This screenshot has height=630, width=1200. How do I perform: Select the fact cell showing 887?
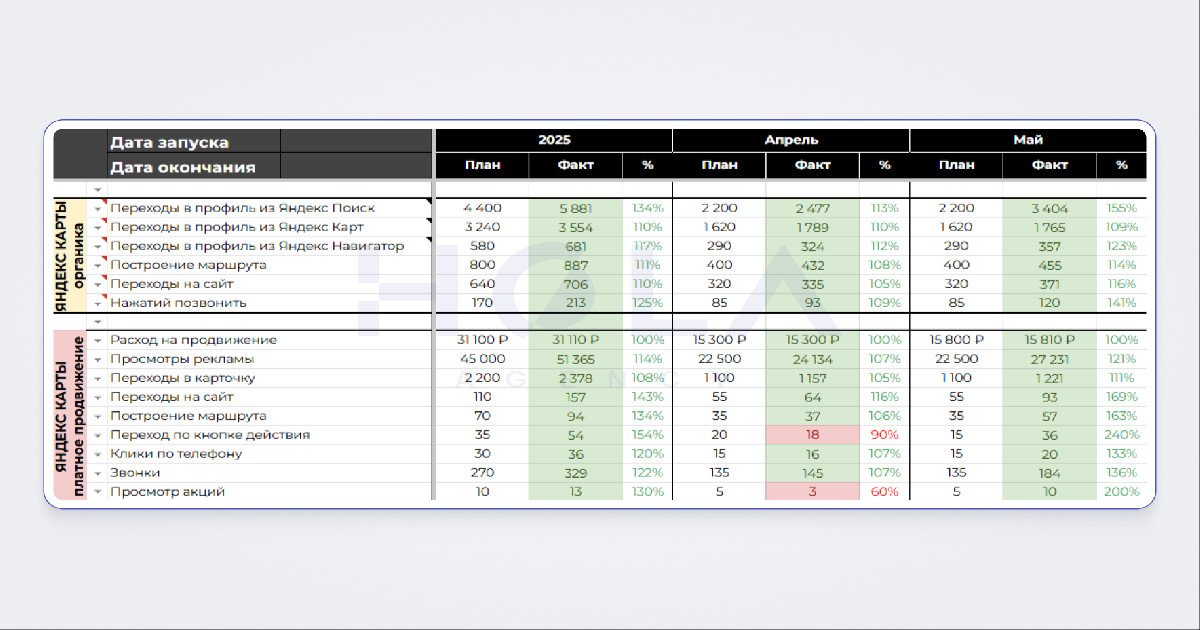(x=576, y=265)
